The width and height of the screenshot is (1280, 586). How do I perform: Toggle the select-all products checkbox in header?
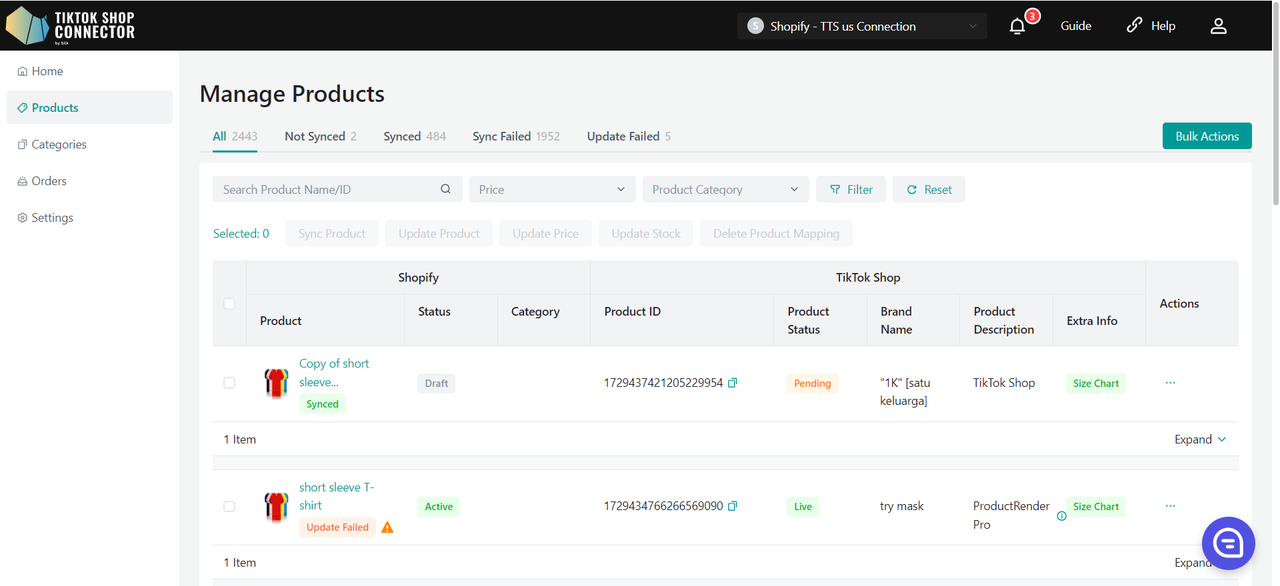click(229, 303)
